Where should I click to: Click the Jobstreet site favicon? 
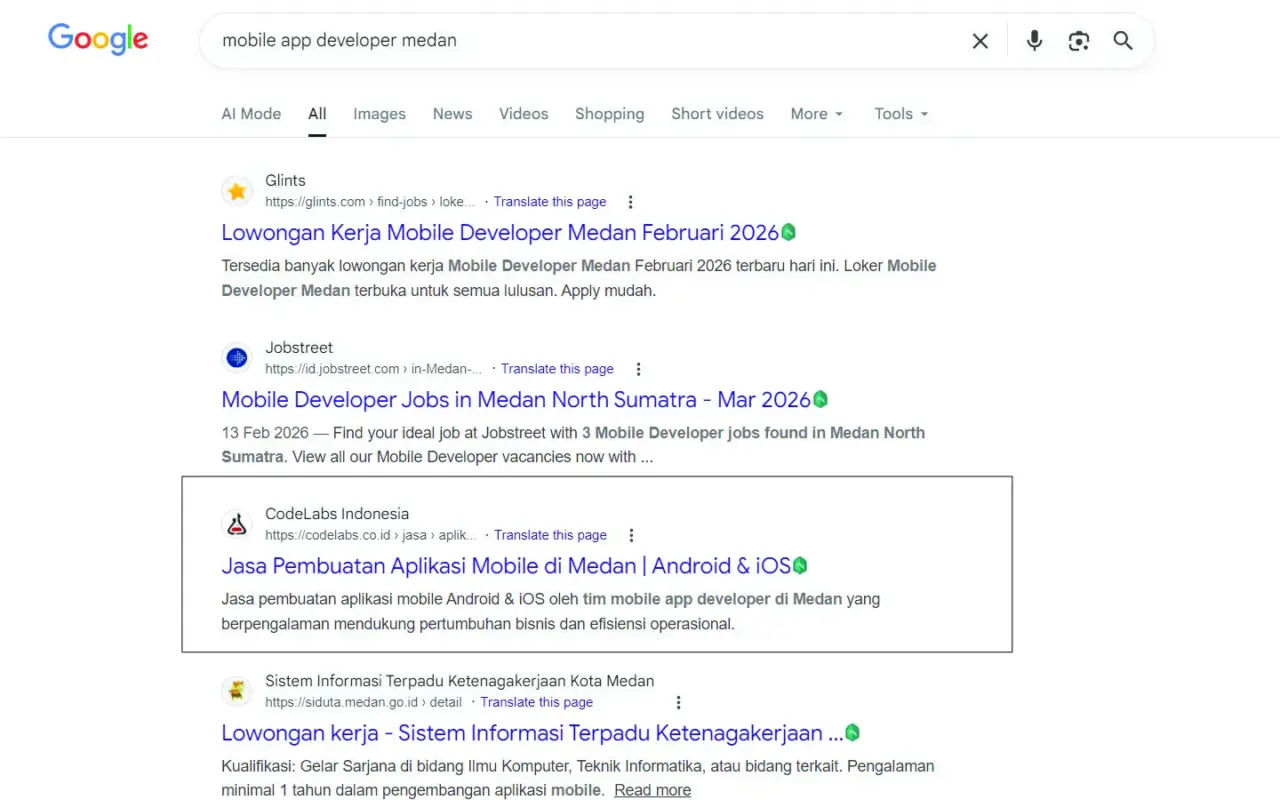coord(236,357)
